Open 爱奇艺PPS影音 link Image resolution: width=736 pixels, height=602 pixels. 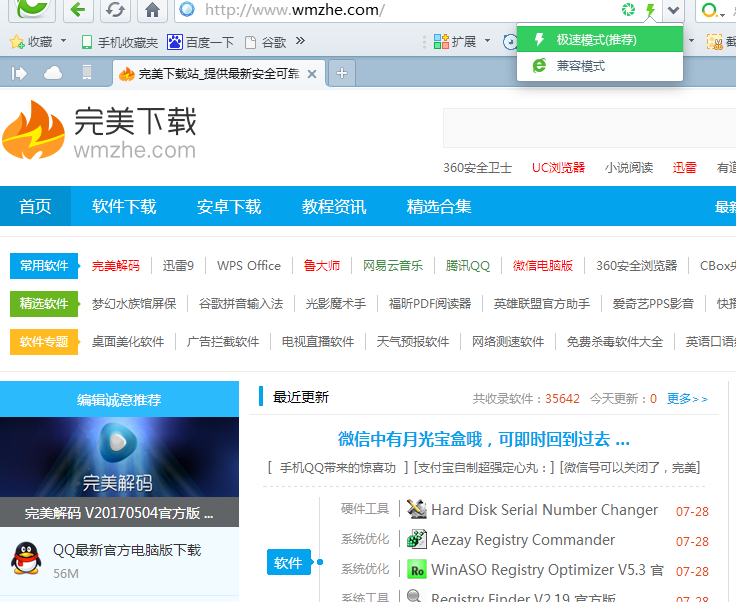(x=653, y=304)
